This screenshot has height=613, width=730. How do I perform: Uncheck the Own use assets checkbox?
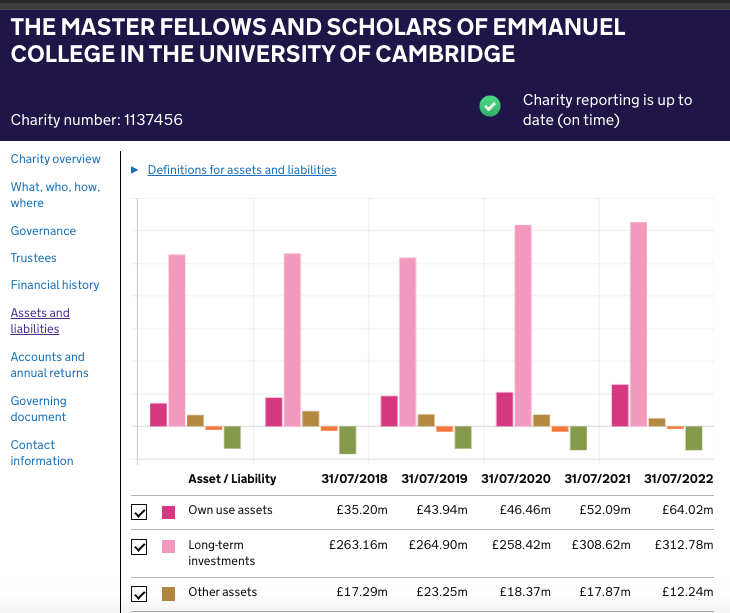click(140, 512)
